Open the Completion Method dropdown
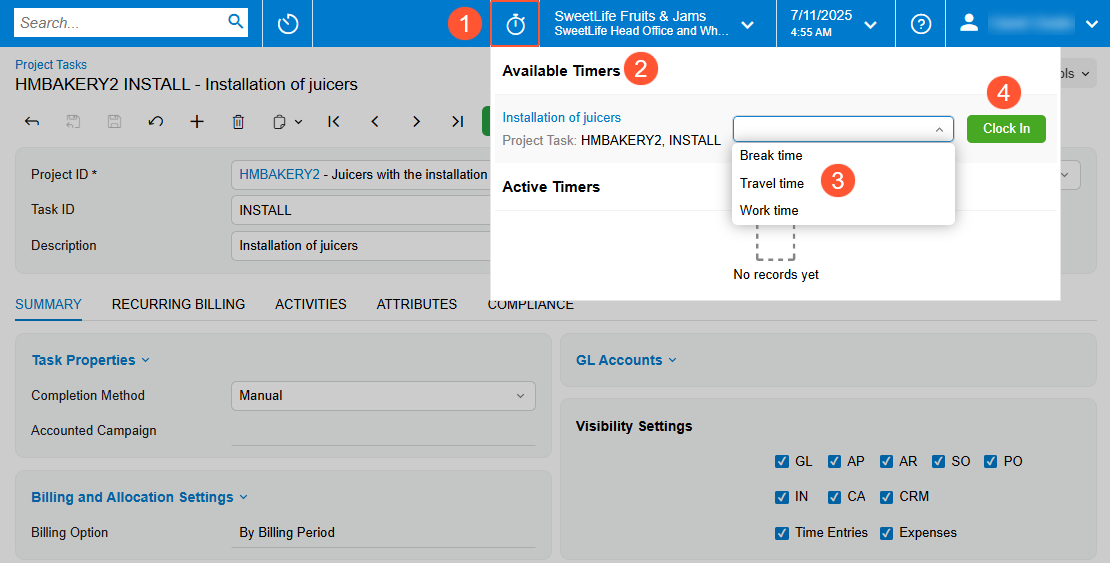Image resolution: width=1110 pixels, height=563 pixels. pos(383,396)
